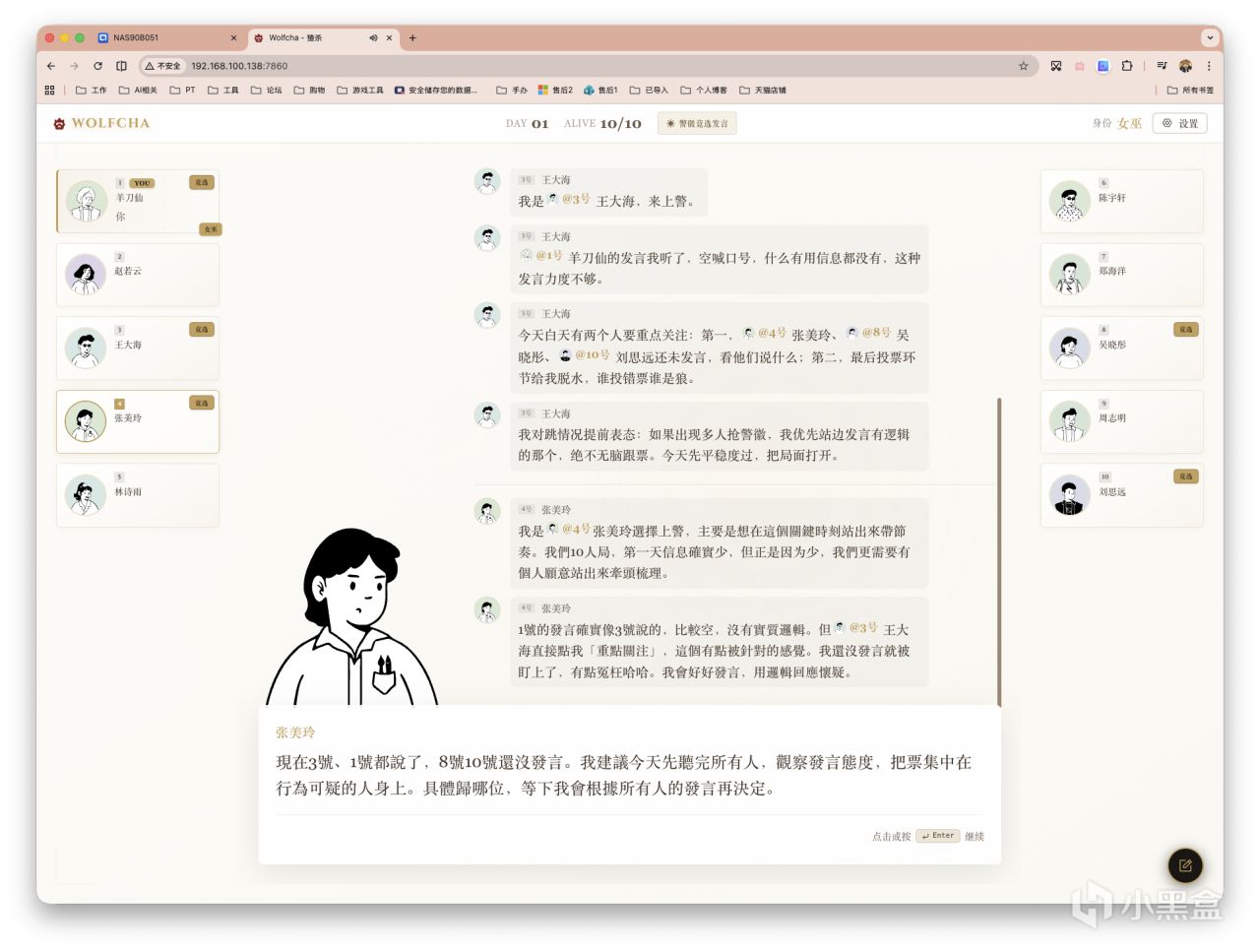1260x952 pixels.
Task: Open the 个人博客 bookmark folder
Action: point(704,91)
